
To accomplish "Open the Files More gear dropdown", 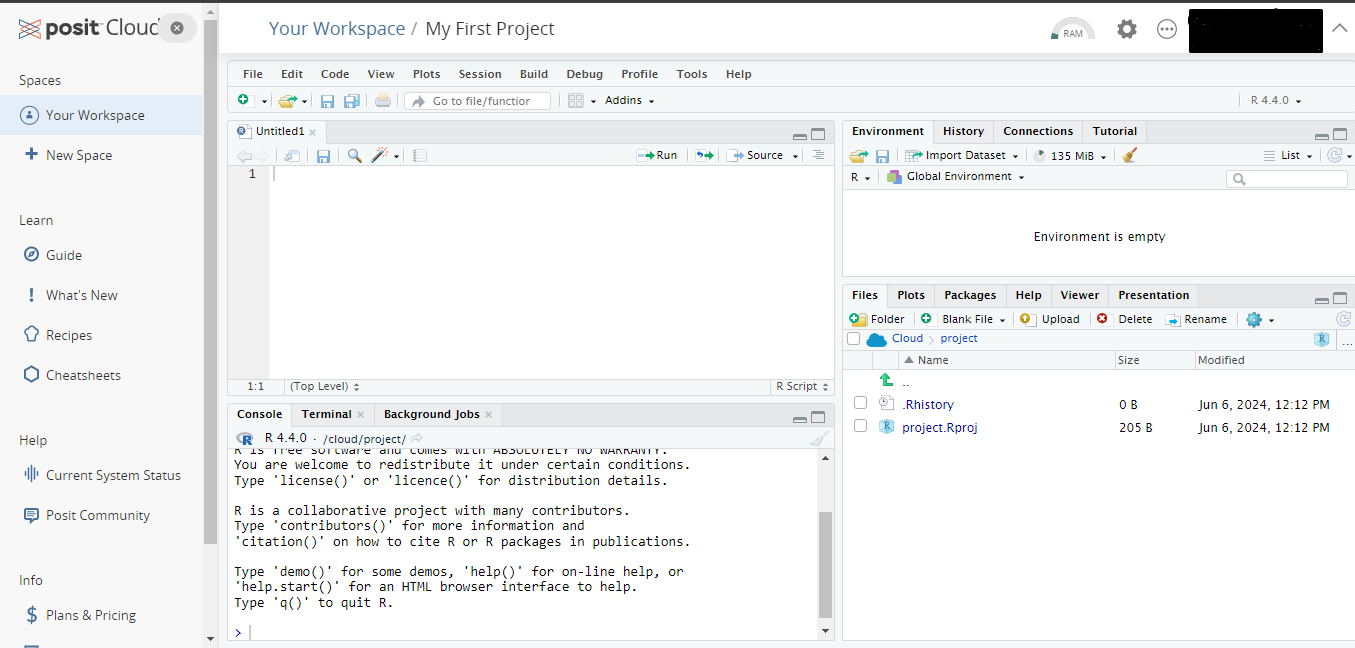I will 1260,319.
